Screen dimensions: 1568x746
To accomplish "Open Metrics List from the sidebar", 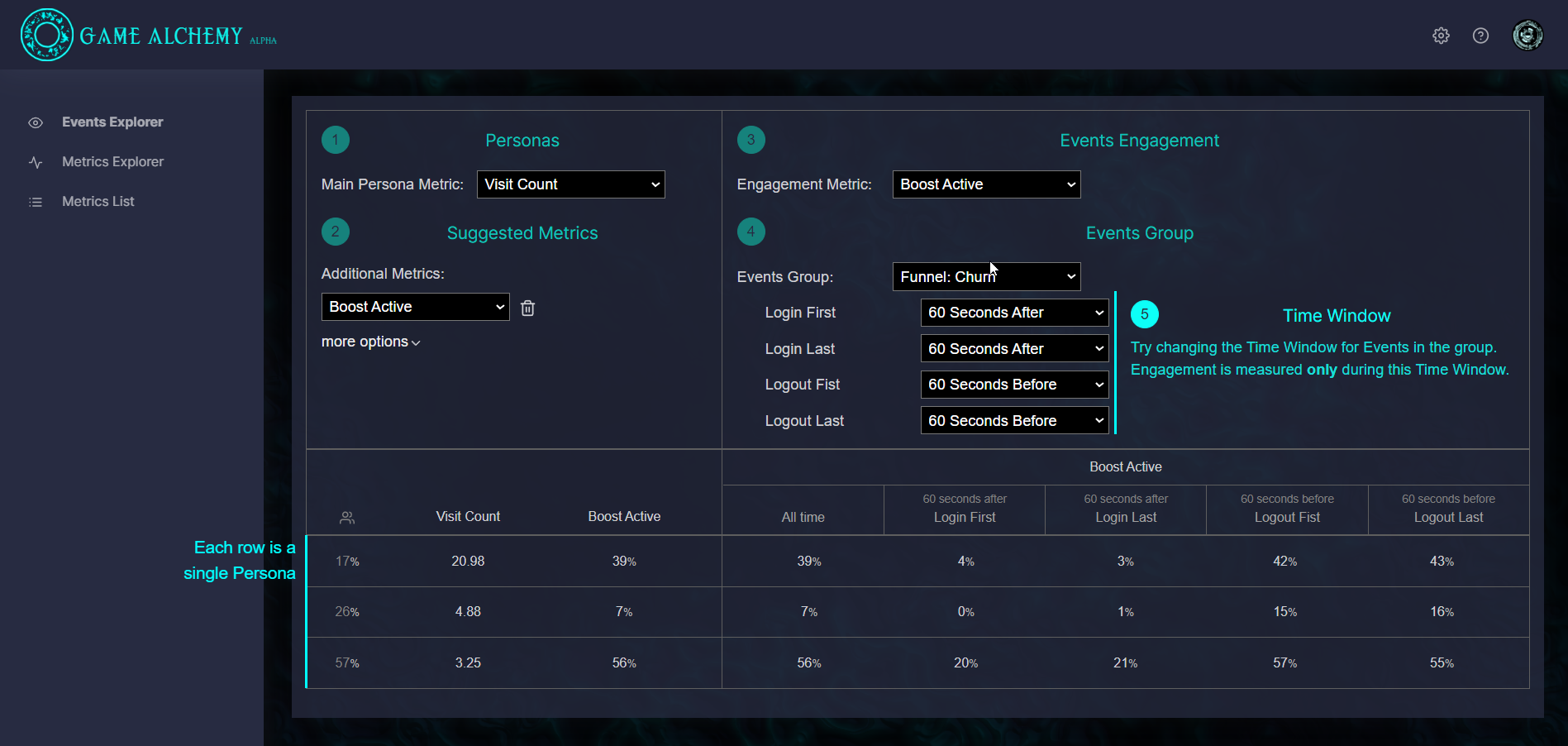I will click(x=98, y=202).
